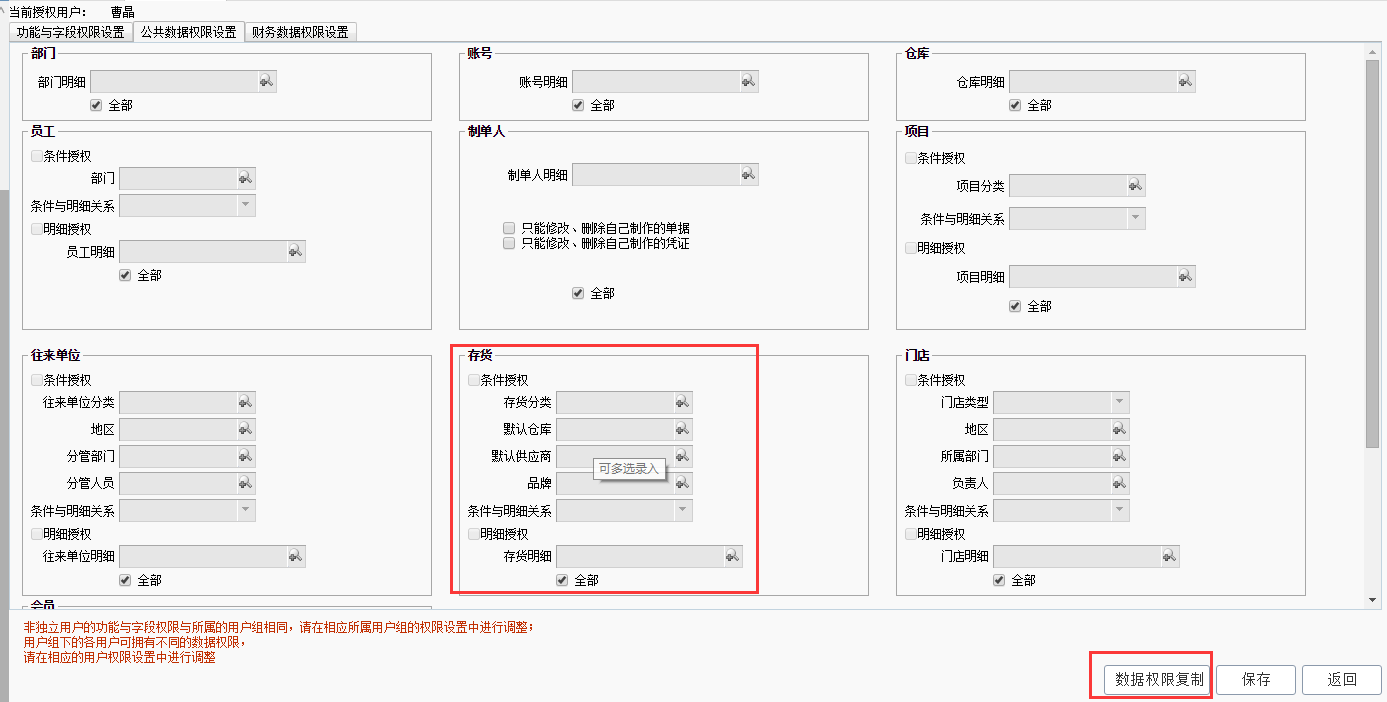Open lookup icon beside 门店明细

(x=1170, y=556)
